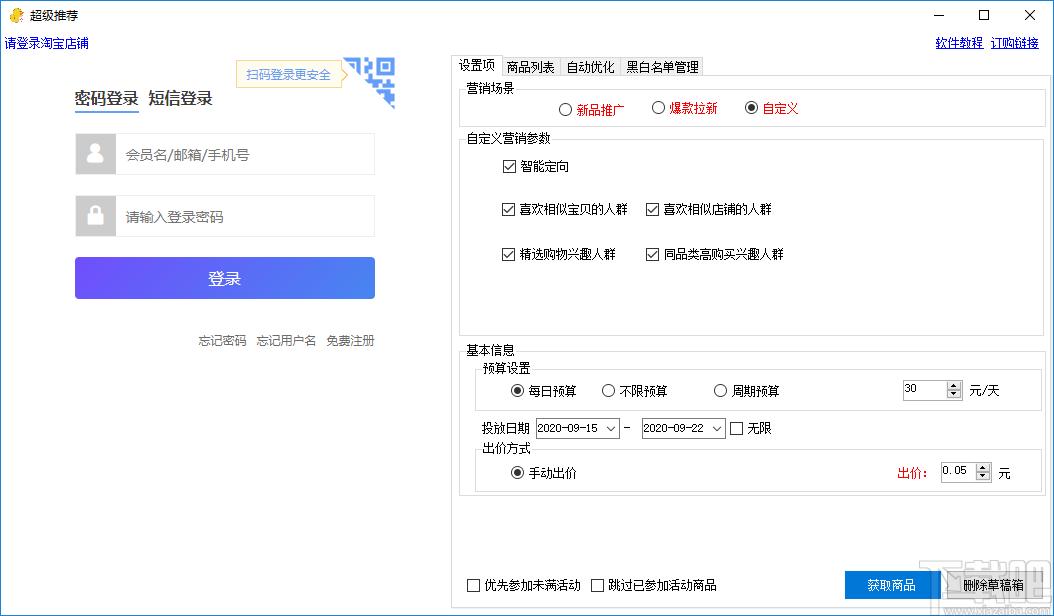1054x616 pixels.
Task: Minimize the 超级推荐 window
Action: point(940,15)
